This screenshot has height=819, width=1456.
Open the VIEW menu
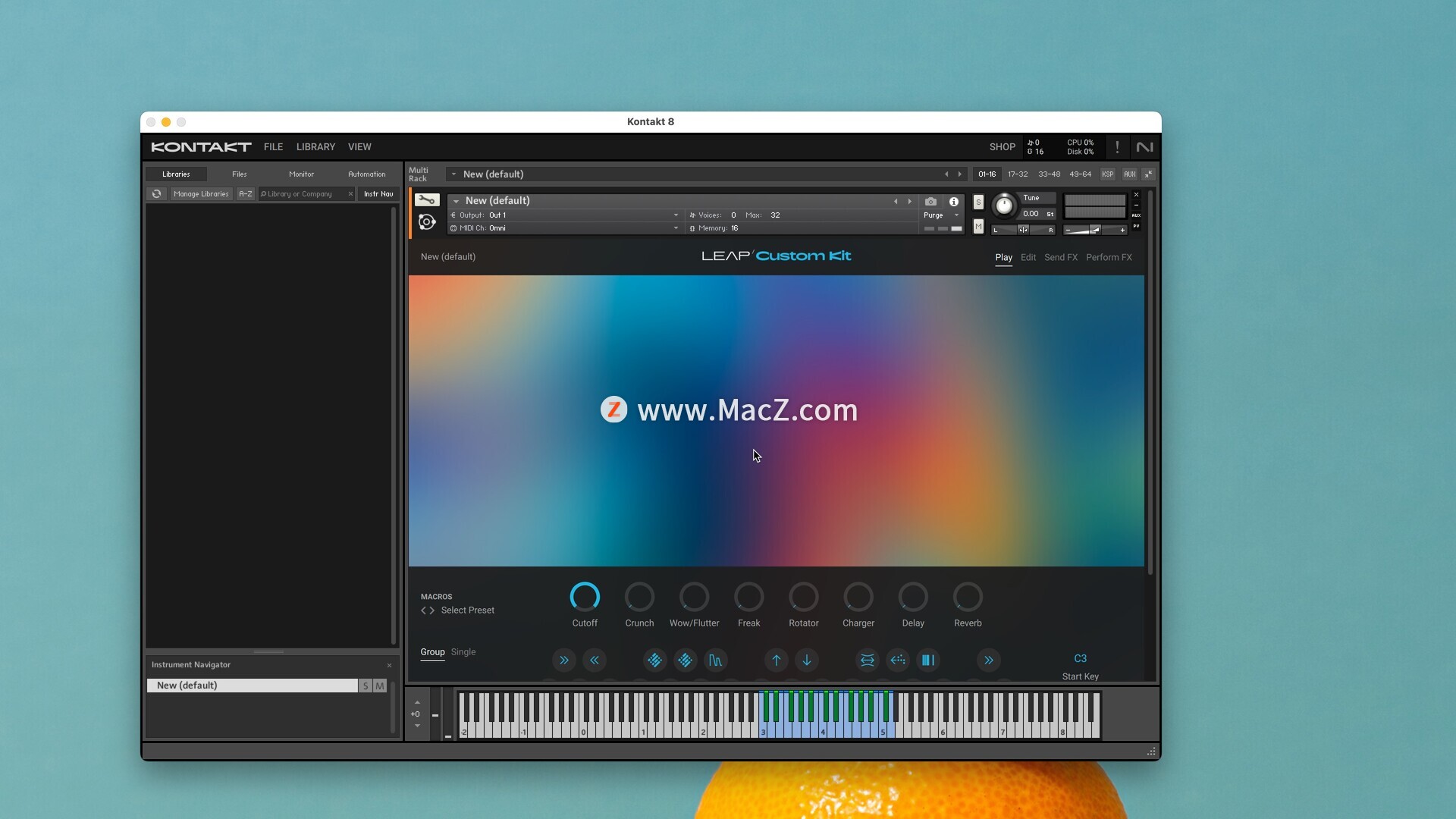pos(359,147)
